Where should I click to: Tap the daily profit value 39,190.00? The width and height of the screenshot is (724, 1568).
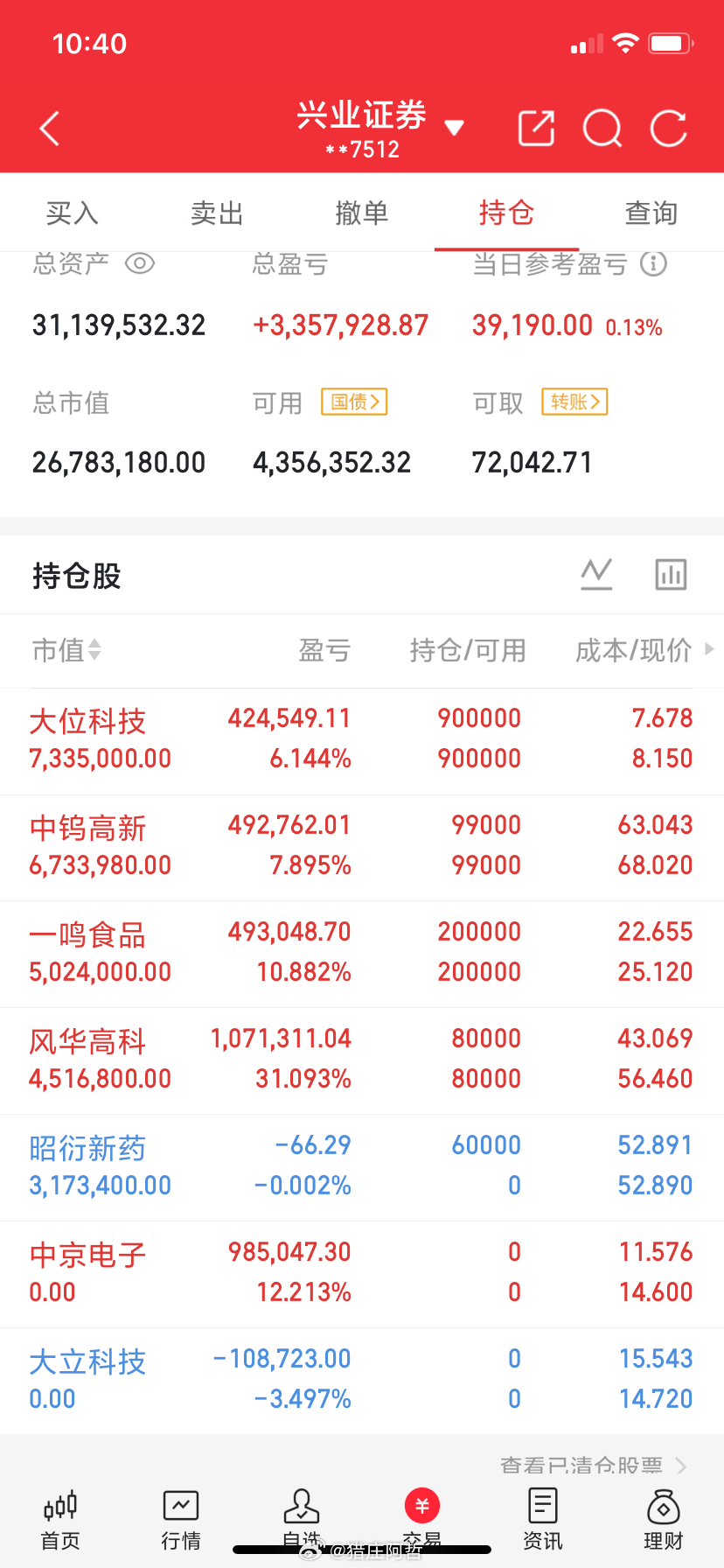point(533,325)
